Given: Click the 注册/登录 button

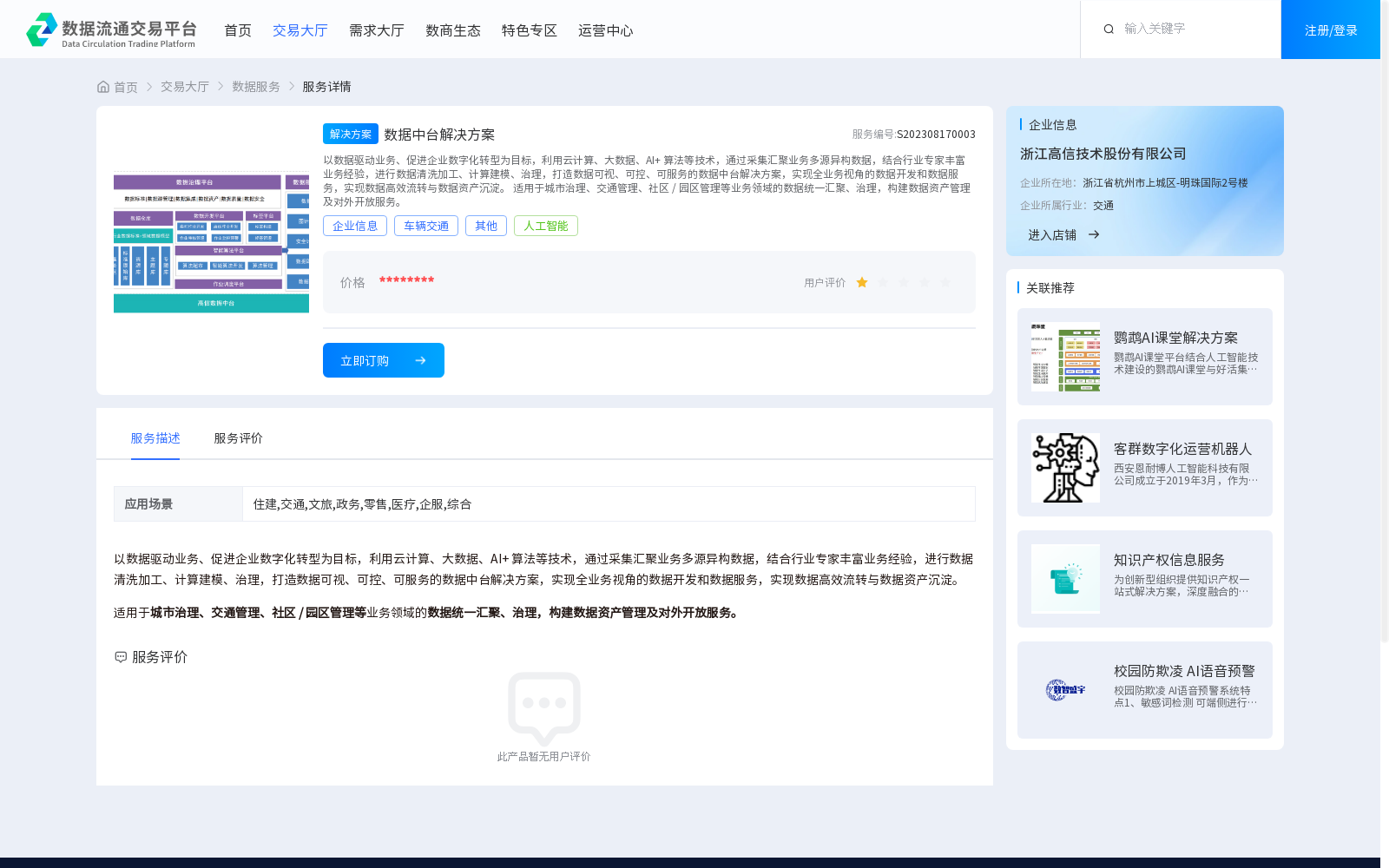Looking at the screenshot, I should coord(1331,30).
